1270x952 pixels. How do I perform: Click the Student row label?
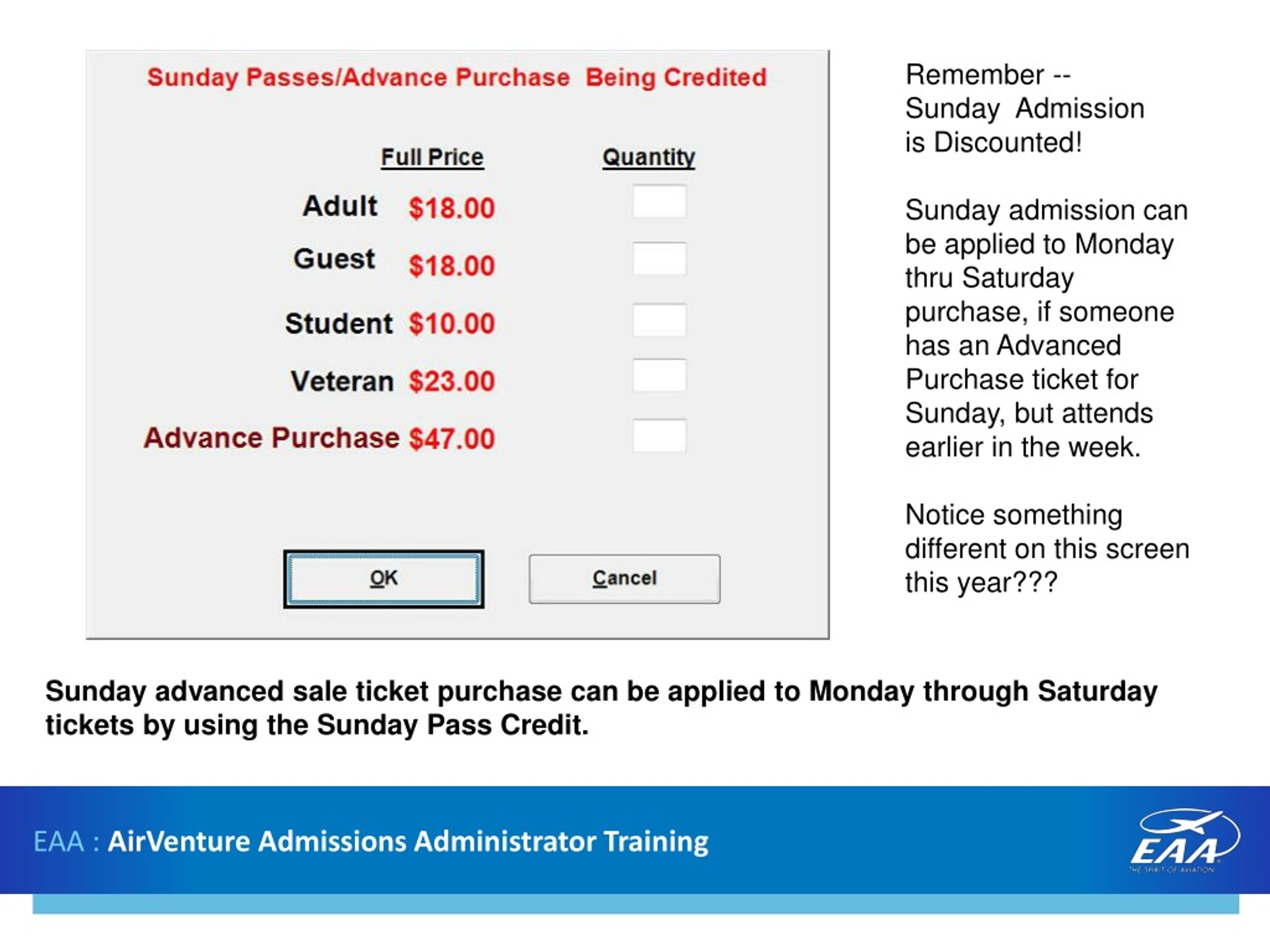[x=339, y=324]
